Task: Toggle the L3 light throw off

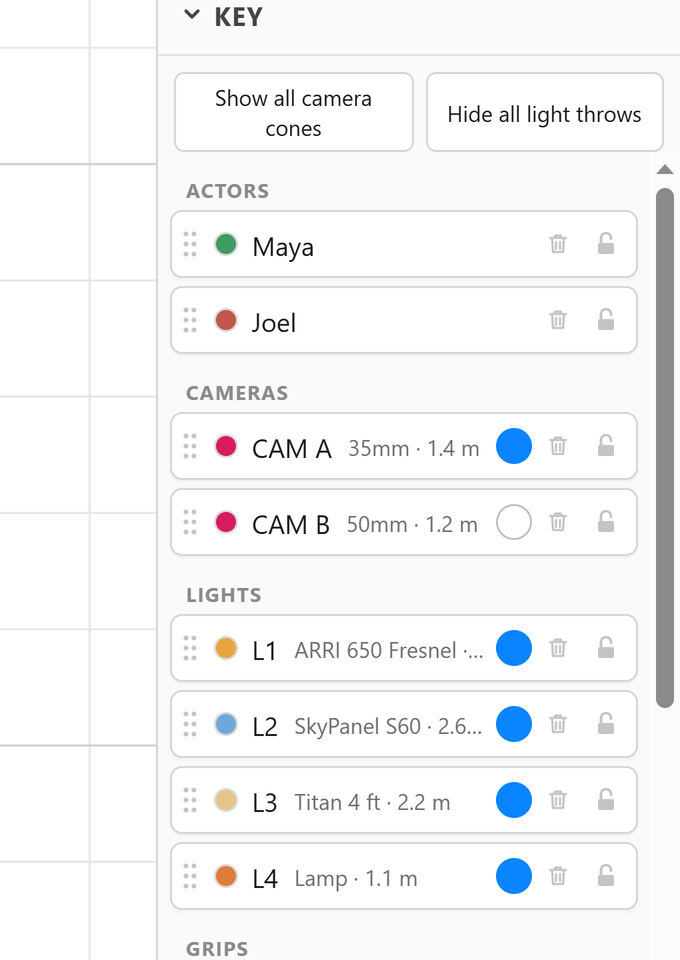Action: click(514, 800)
